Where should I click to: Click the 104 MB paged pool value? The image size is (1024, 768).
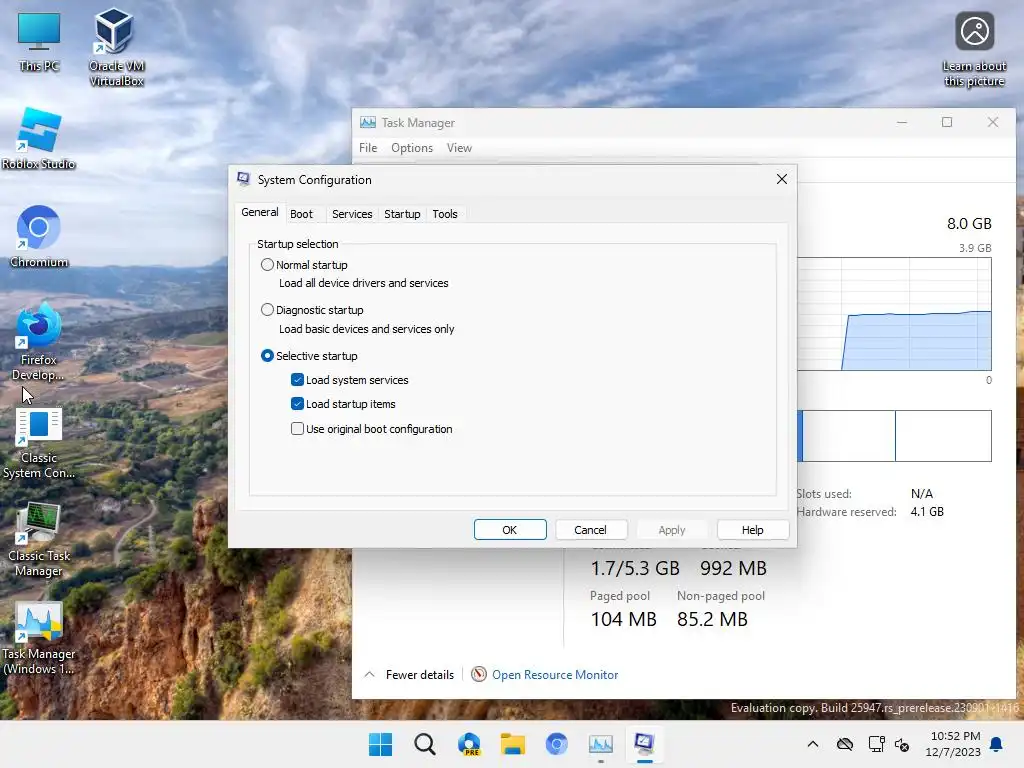(x=623, y=619)
